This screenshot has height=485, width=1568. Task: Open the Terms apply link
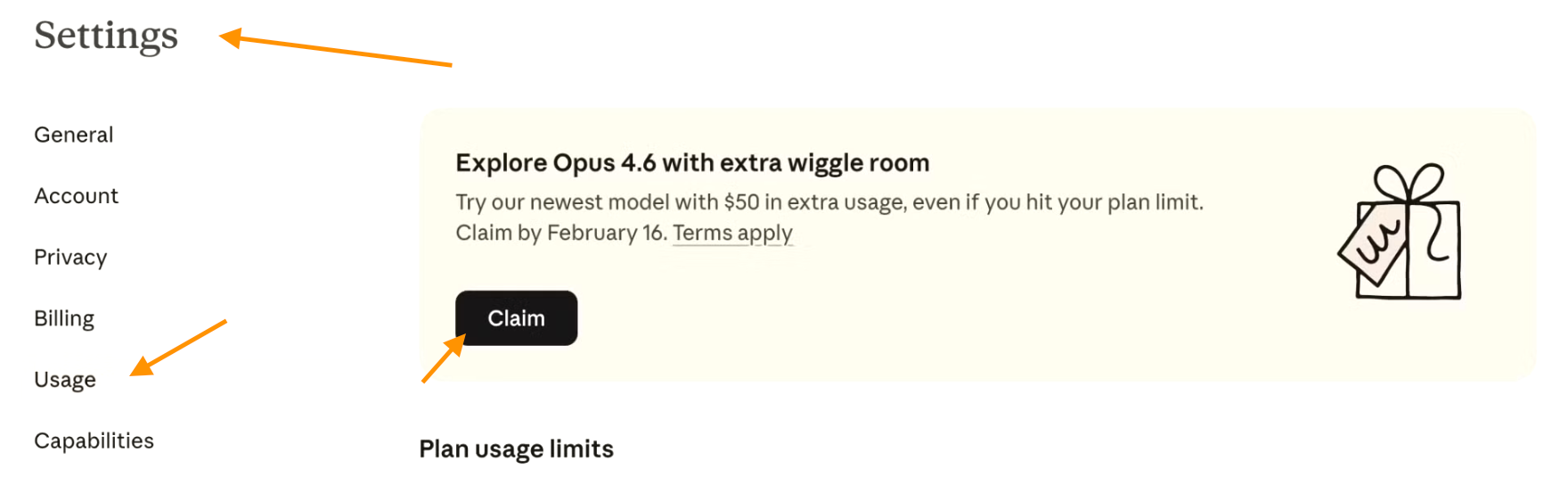[x=732, y=233]
